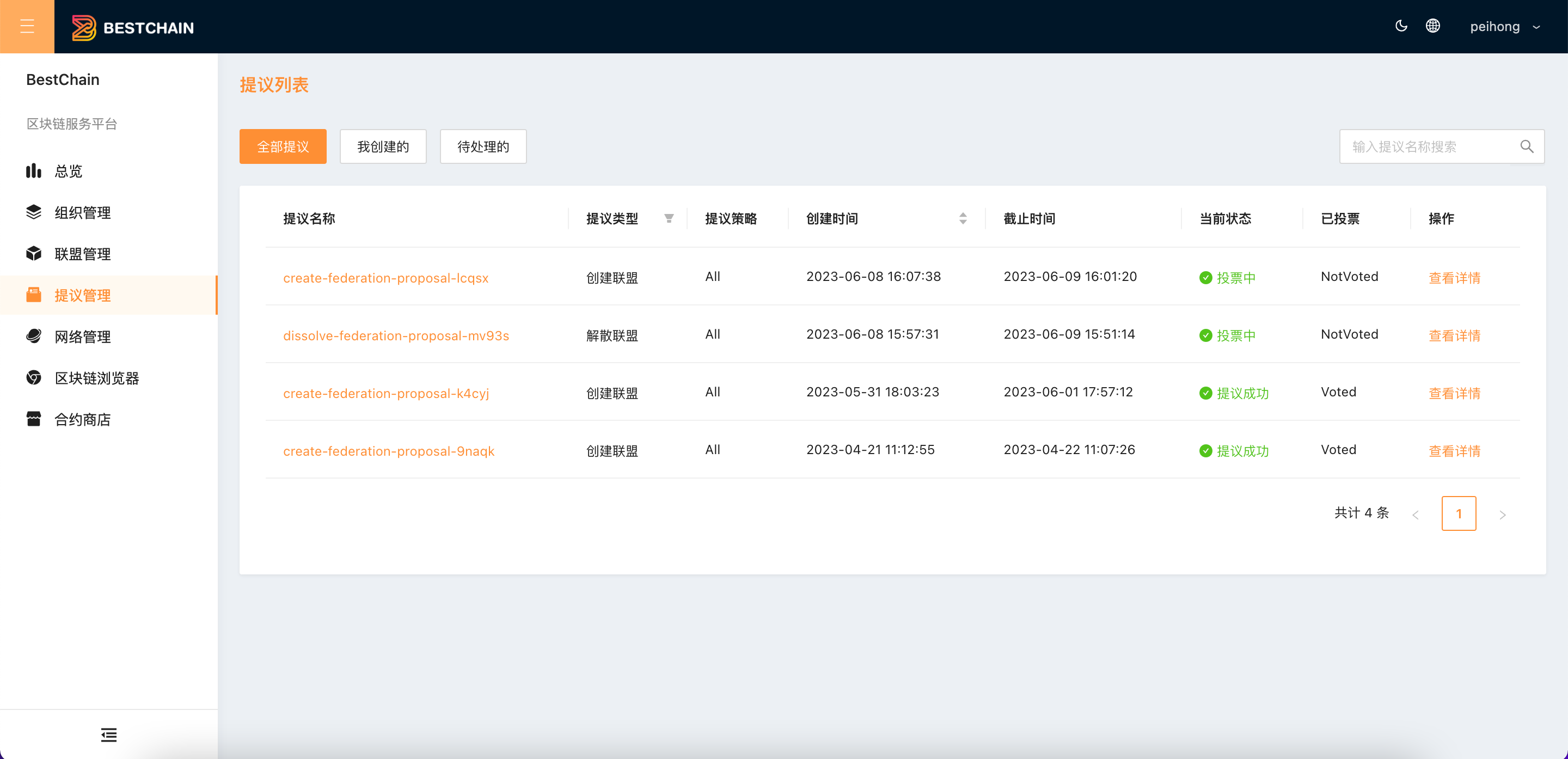Toggle the orange hamburger menu button
Screen dimensions: 1568x759
(27, 26)
